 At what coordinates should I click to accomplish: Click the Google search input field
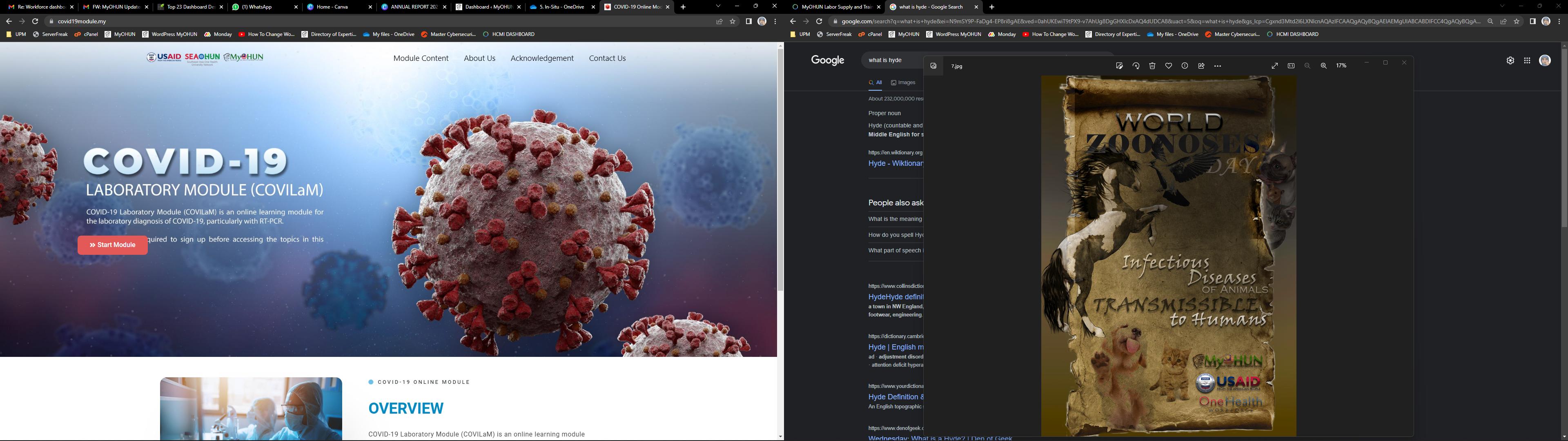892,60
